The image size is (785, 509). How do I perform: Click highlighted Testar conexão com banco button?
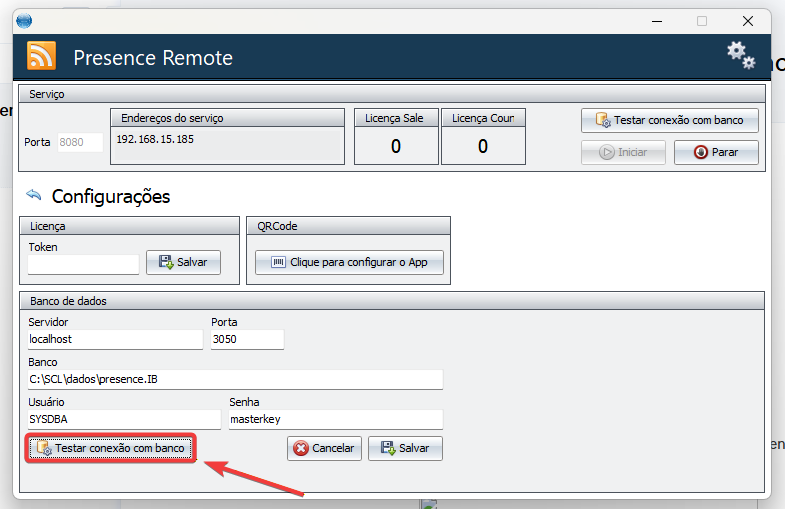click(x=110, y=449)
